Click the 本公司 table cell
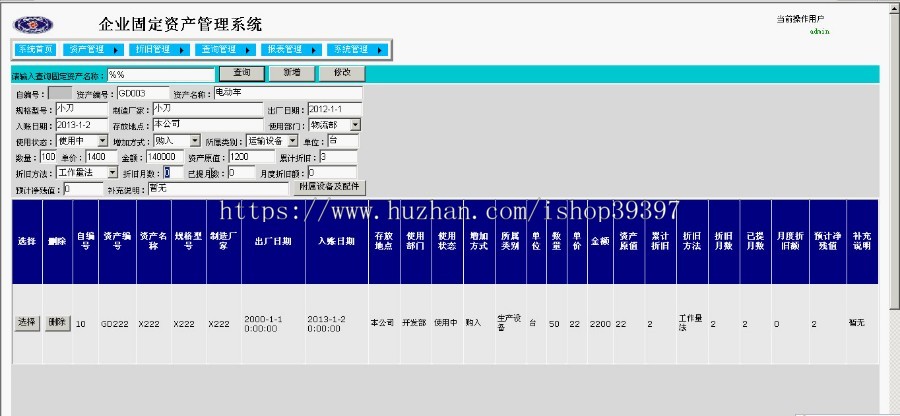Viewport: 900px width, 416px height. [x=382, y=323]
